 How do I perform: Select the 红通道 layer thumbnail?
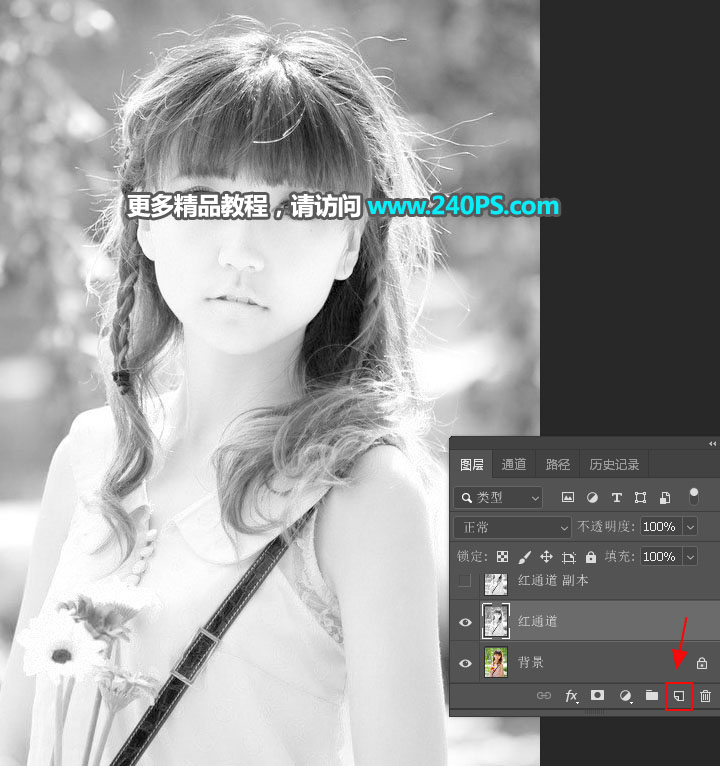tap(496, 621)
